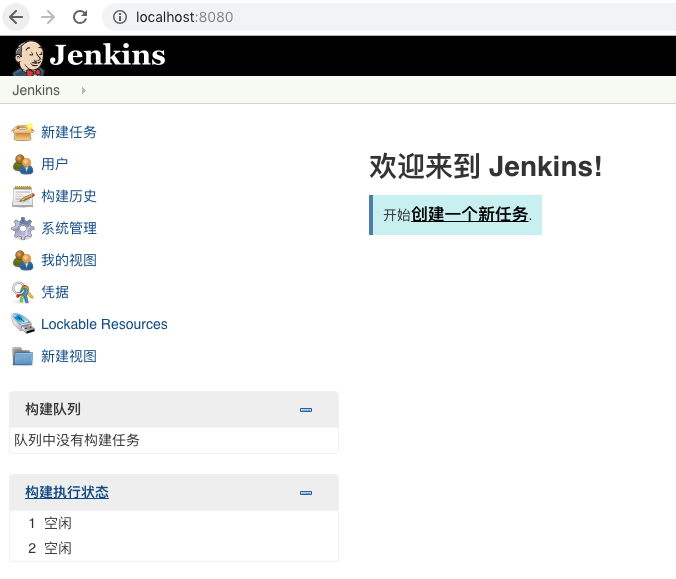Open the 用户 link
Screen dimensions: 676x579
54,164
